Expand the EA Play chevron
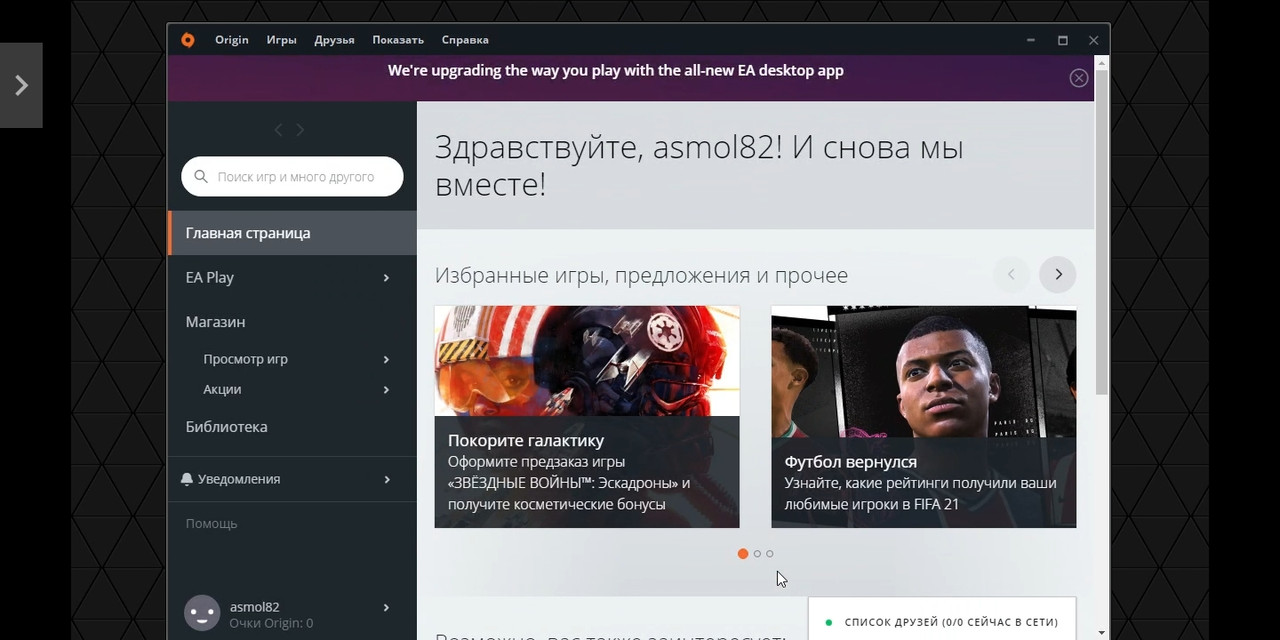The image size is (1280, 640). [386, 277]
